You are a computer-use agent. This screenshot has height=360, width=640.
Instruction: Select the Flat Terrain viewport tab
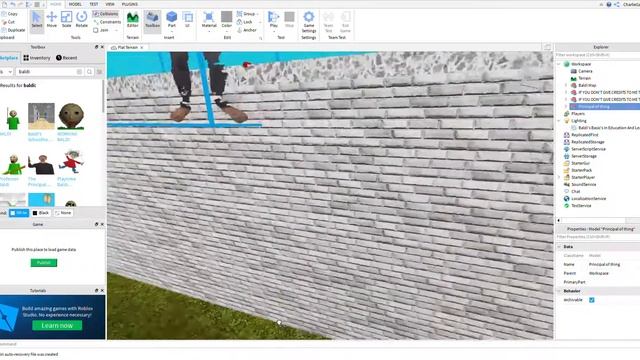coord(128,47)
